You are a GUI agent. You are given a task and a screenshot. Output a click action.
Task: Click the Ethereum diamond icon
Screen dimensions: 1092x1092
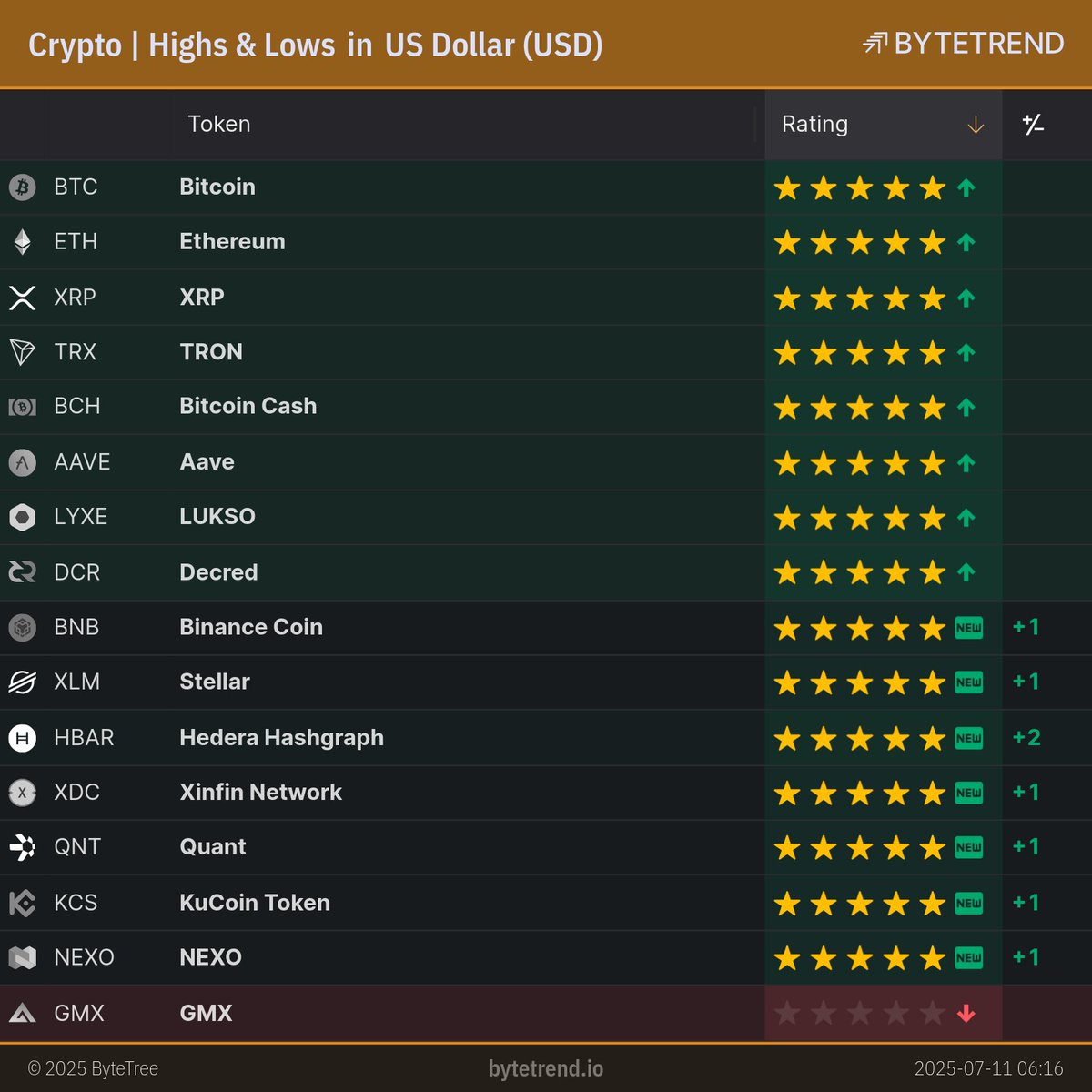pyautogui.click(x=22, y=242)
